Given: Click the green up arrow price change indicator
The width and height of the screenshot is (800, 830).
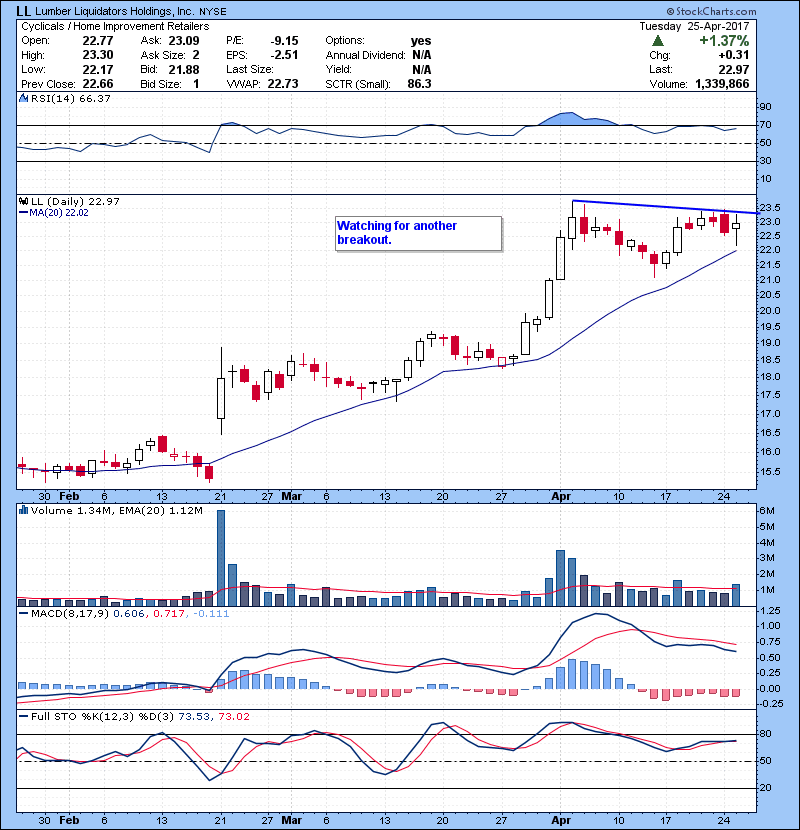Looking at the screenshot, I should click(657, 41).
